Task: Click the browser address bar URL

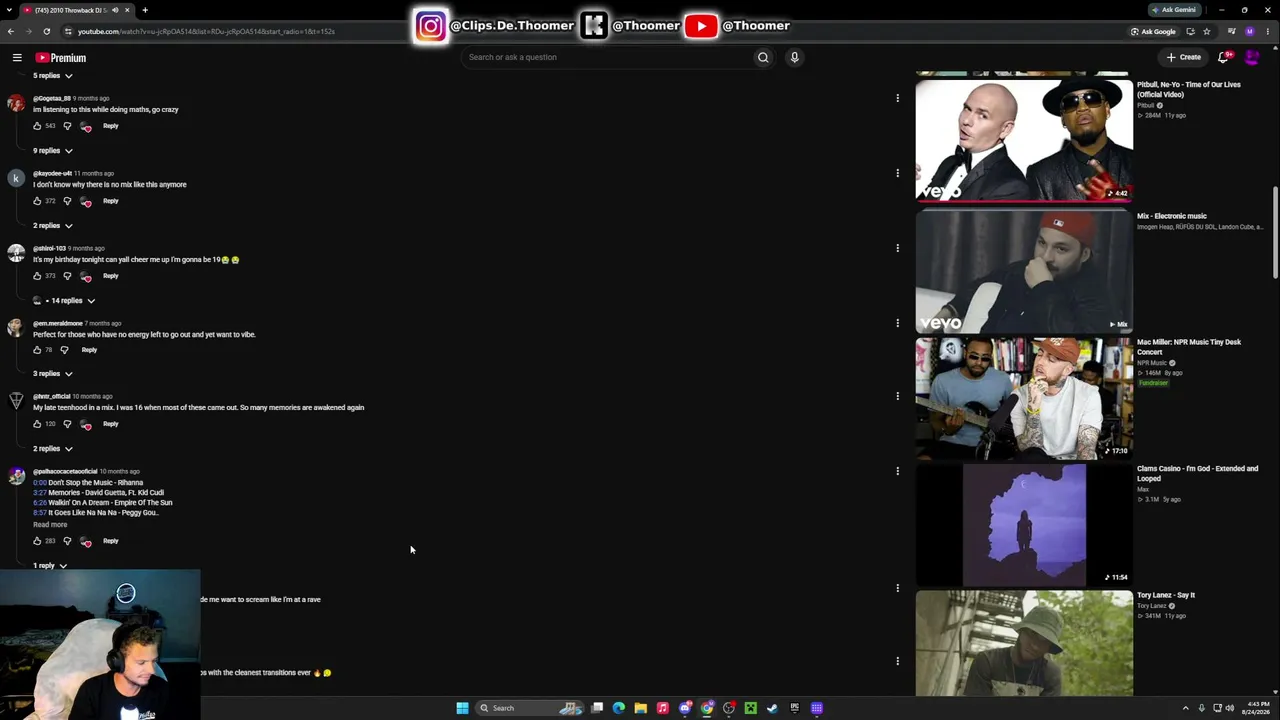Action: (206, 31)
